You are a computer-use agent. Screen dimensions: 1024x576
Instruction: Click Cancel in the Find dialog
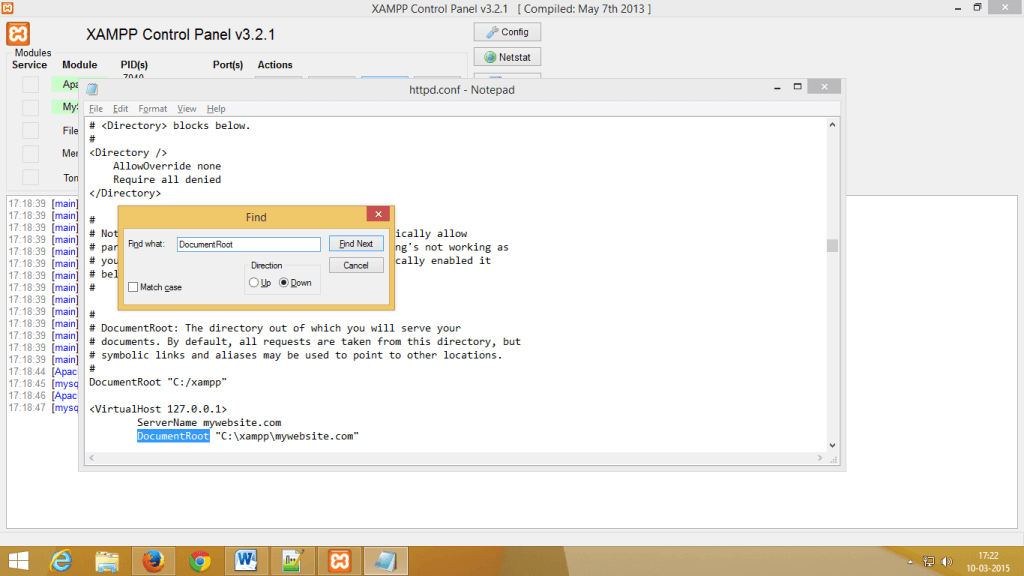point(356,265)
